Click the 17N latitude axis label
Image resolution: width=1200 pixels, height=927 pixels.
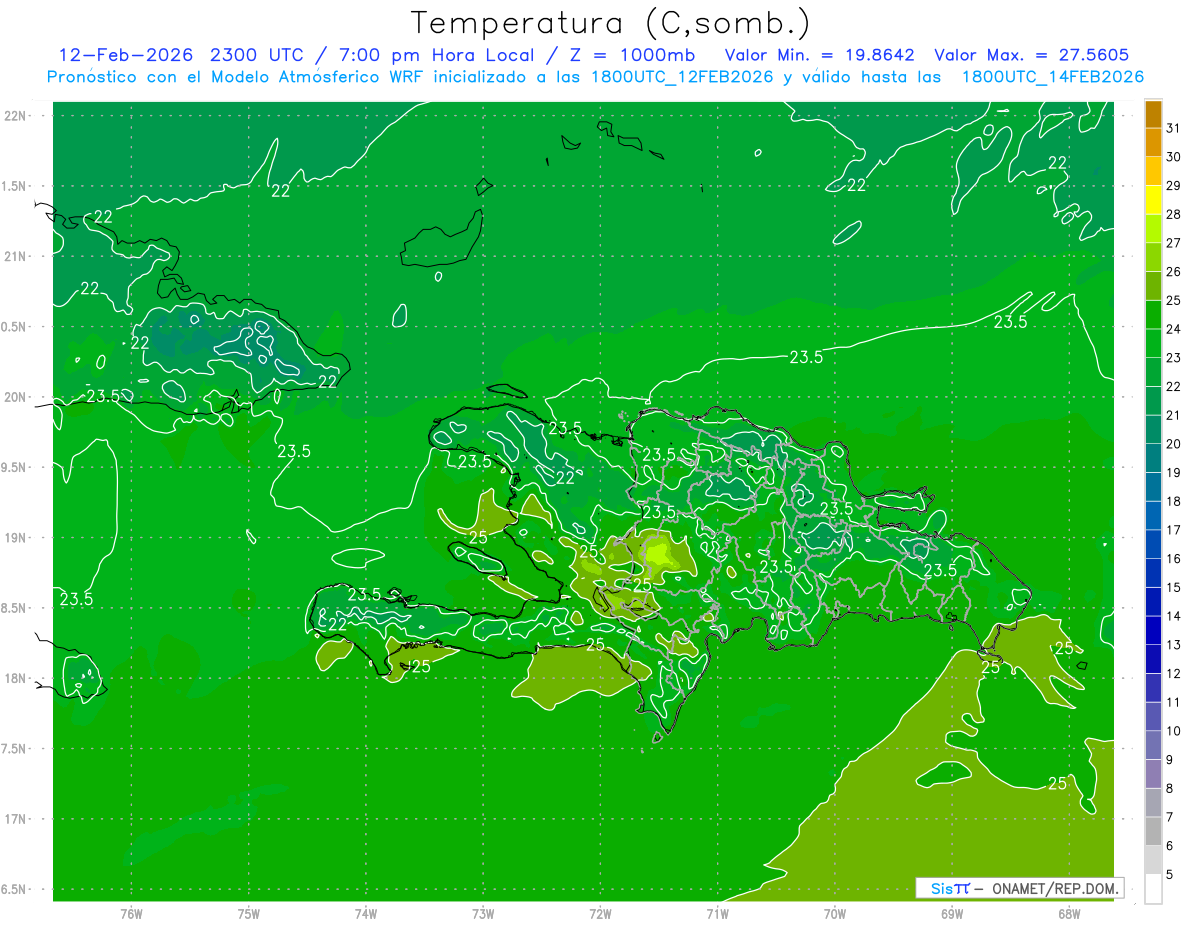coord(16,819)
